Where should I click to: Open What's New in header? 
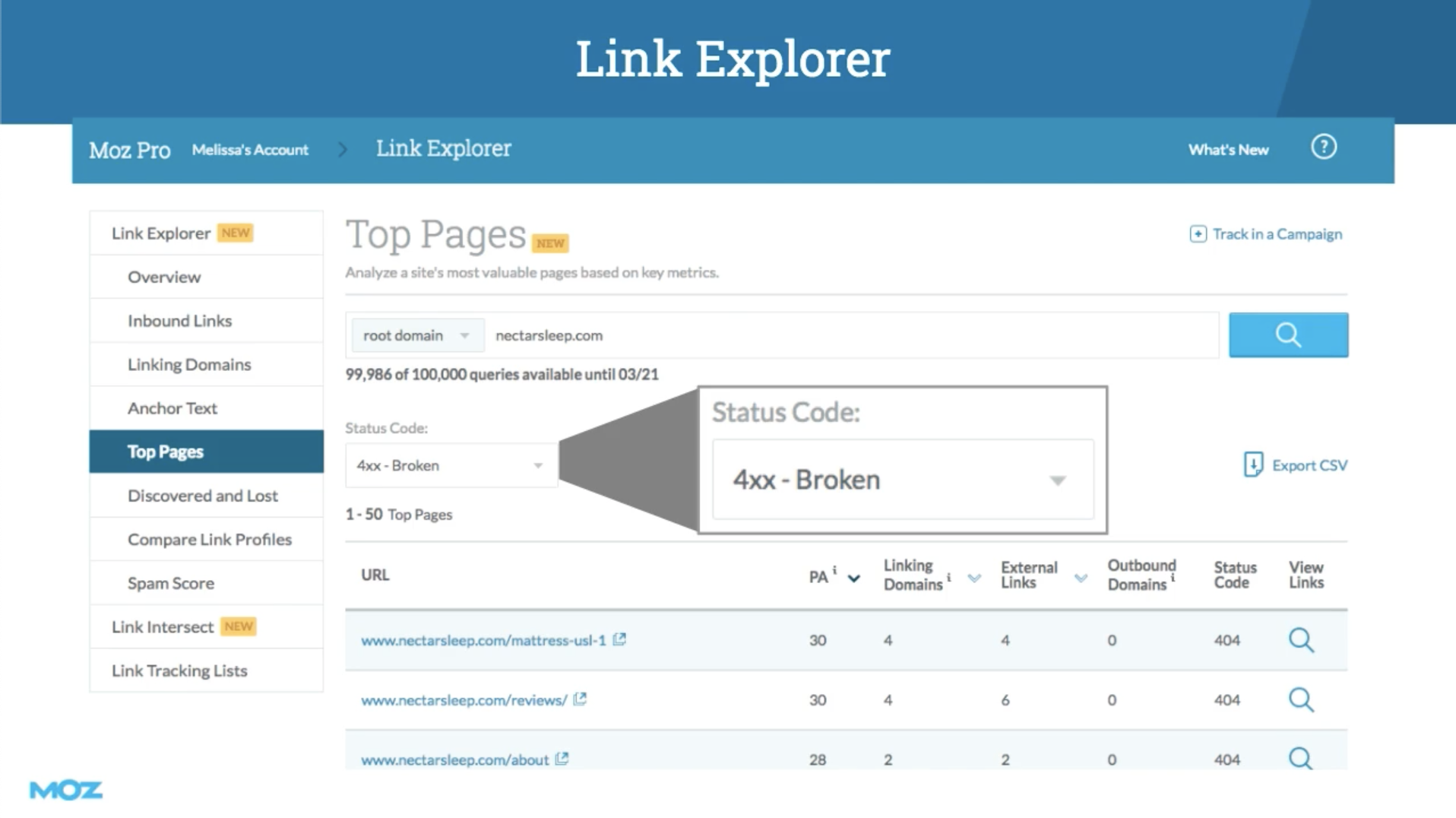click(1228, 150)
